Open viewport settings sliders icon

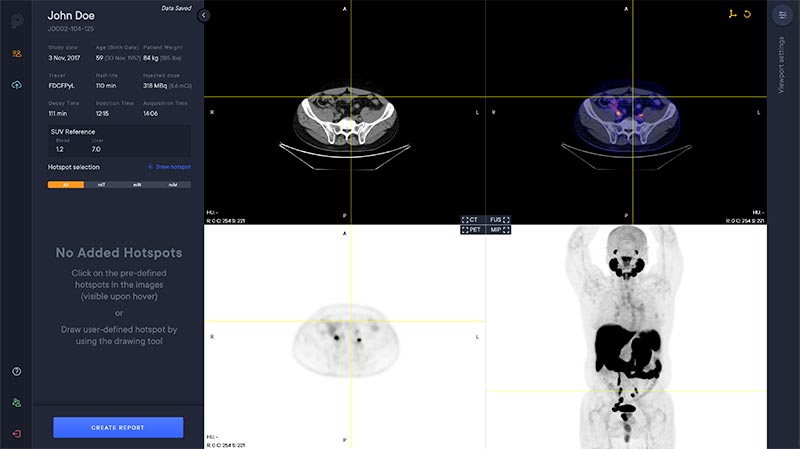click(x=782, y=15)
